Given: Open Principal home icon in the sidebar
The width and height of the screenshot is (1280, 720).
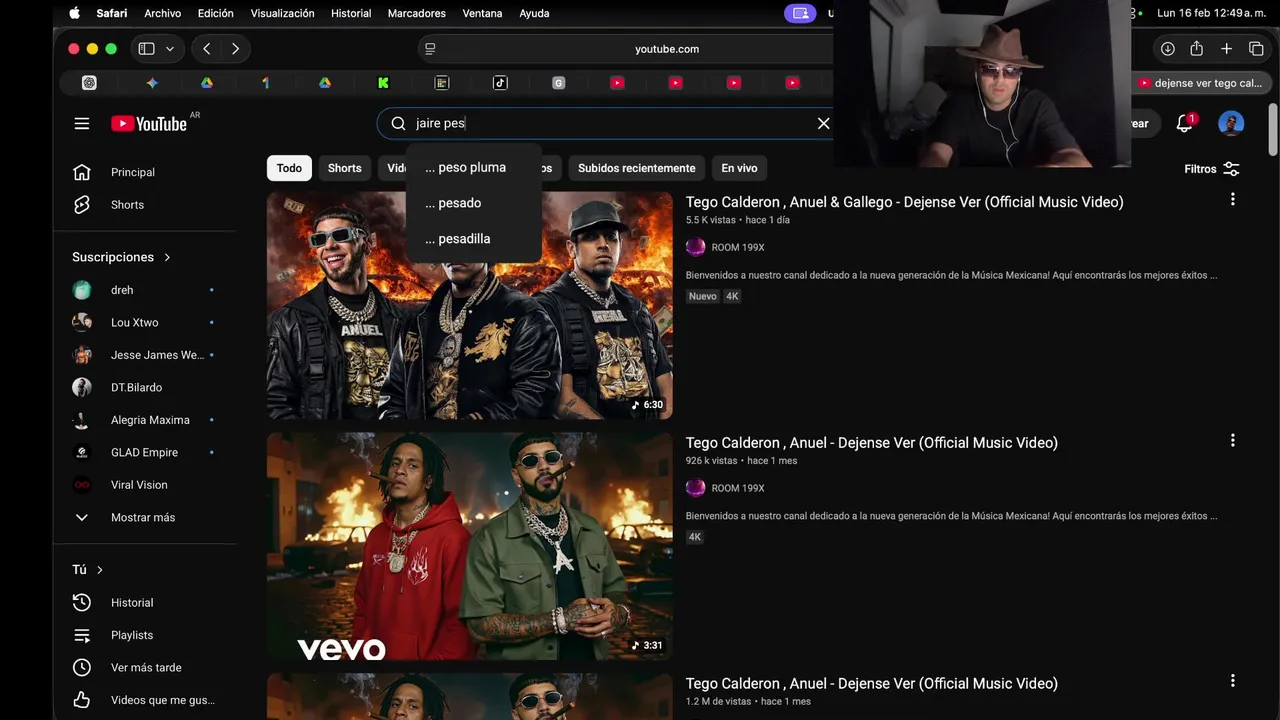Looking at the screenshot, I should (82, 172).
